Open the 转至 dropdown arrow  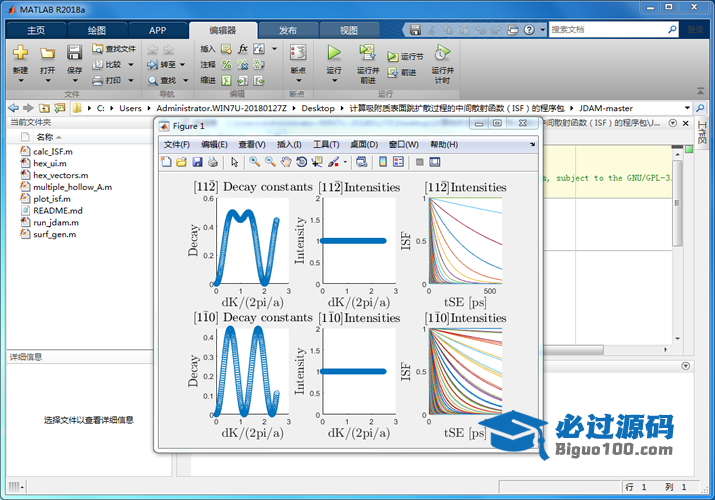tap(182, 65)
